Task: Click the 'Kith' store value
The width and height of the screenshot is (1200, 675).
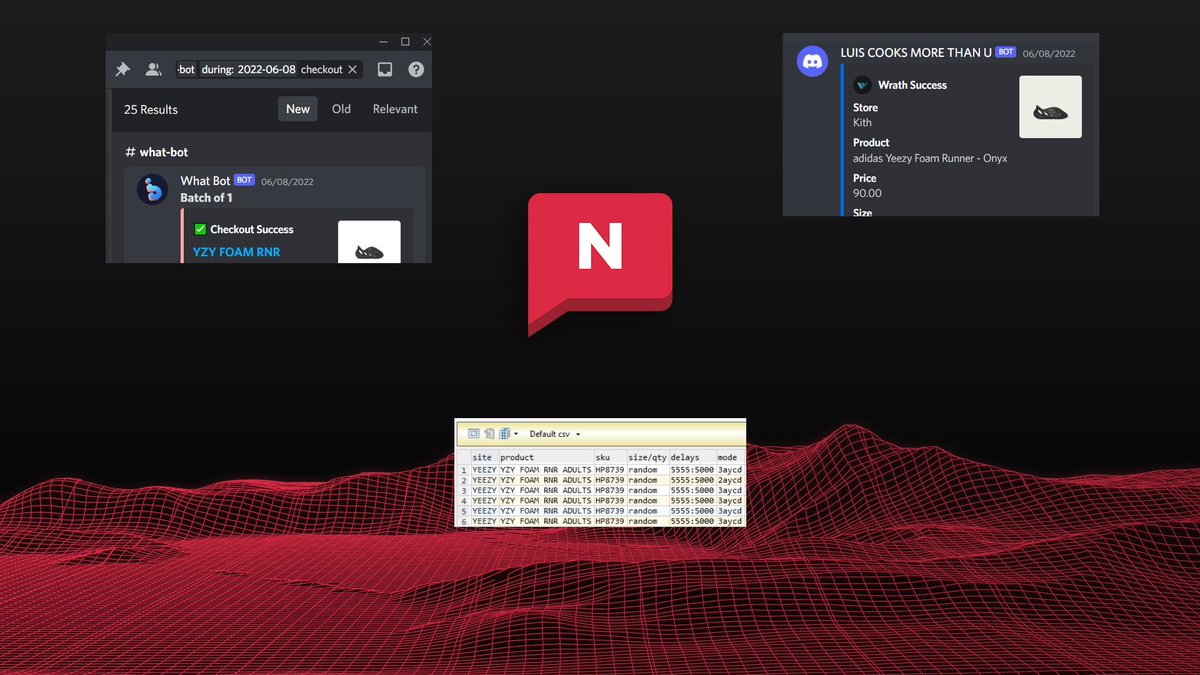Action: pyautogui.click(x=862, y=122)
